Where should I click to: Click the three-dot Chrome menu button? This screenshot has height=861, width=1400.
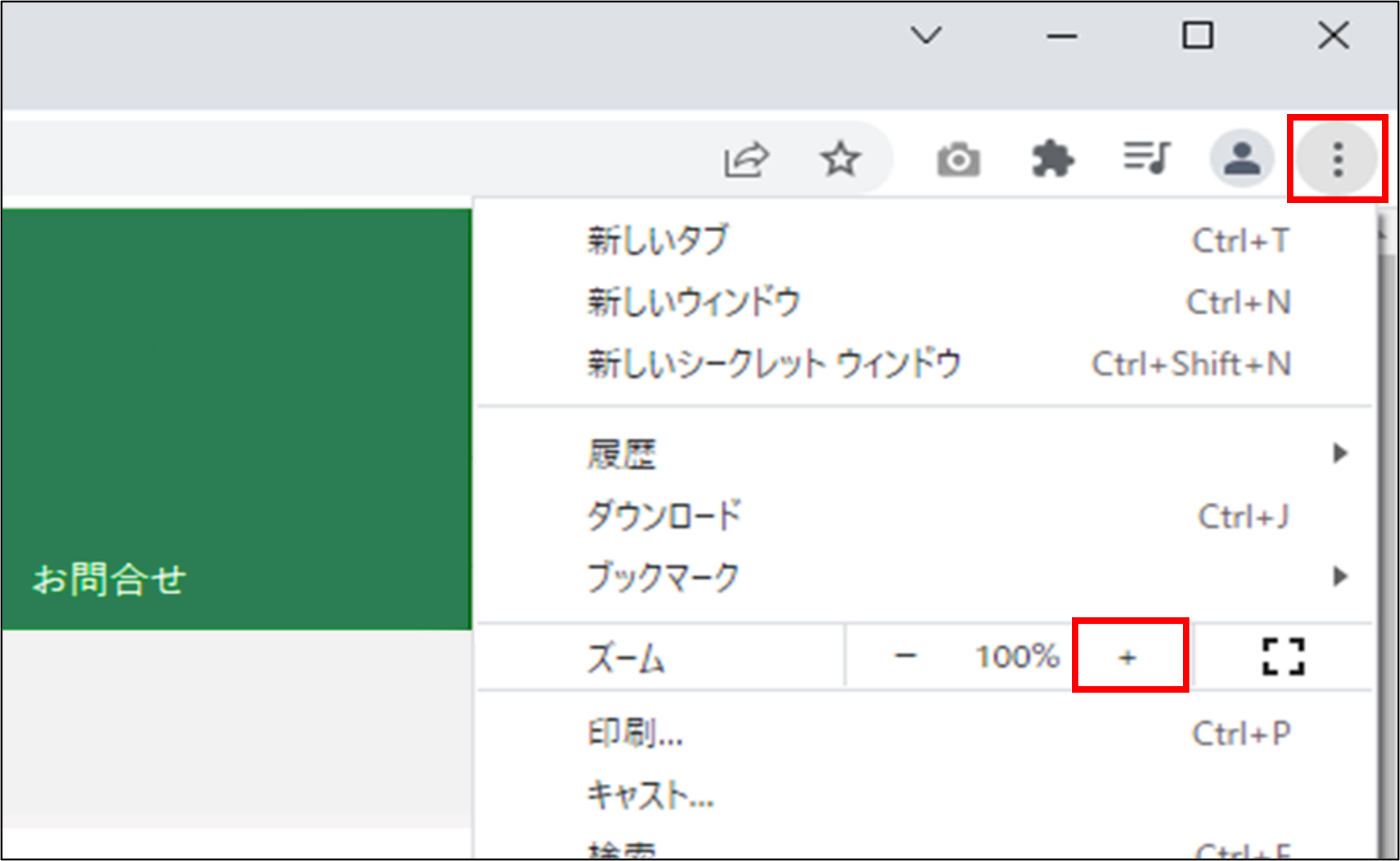1337,159
